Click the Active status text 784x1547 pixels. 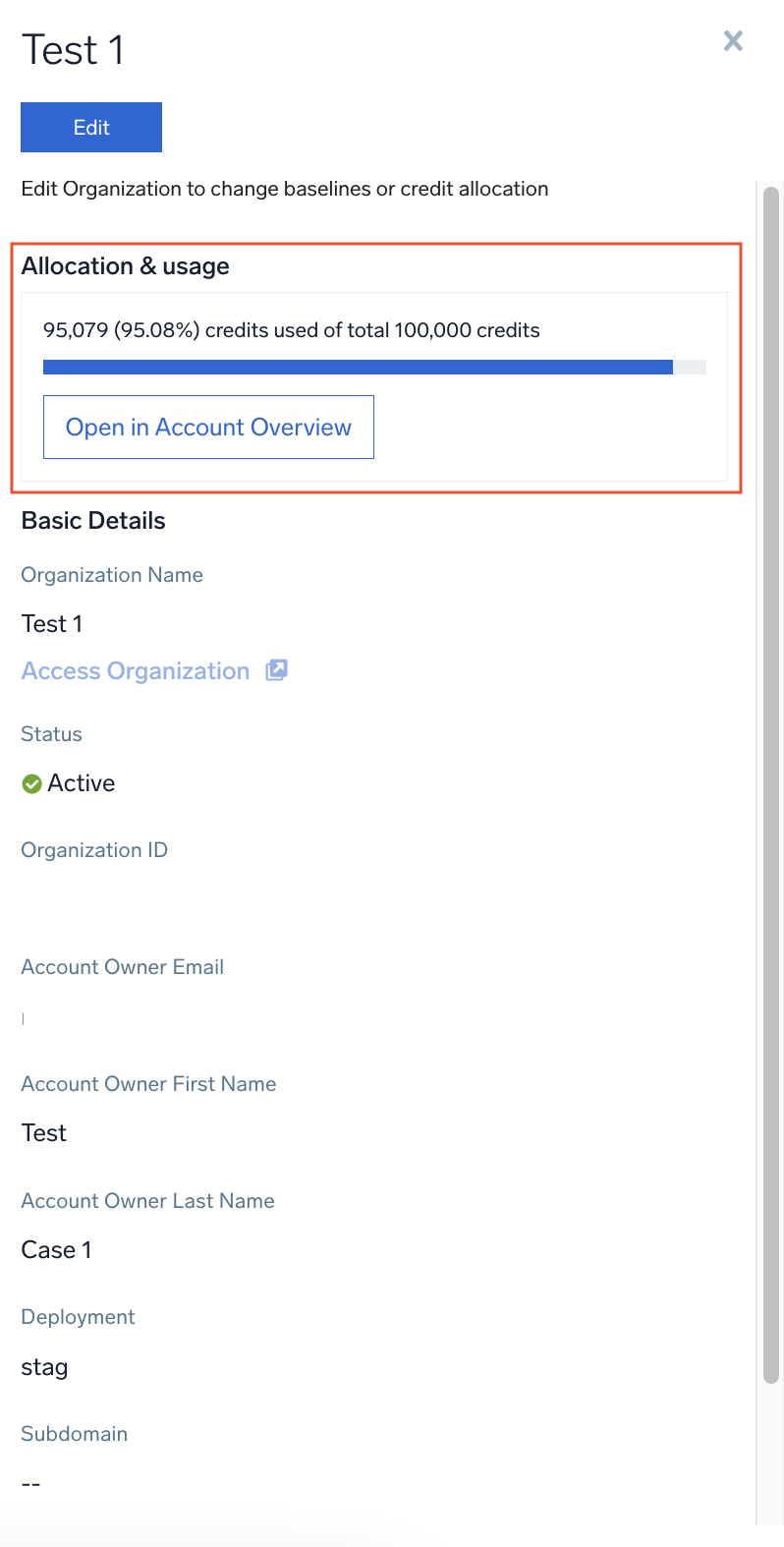tap(82, 783)
